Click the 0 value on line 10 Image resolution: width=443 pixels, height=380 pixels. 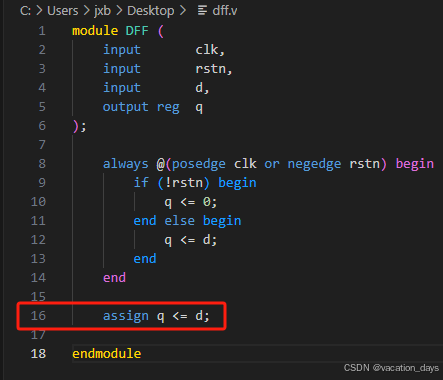(x=207, y=202)
